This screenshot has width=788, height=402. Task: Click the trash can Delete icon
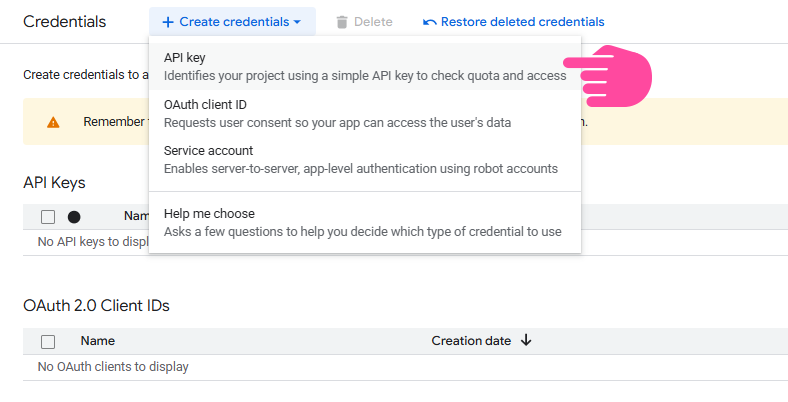tap(343, 22)
